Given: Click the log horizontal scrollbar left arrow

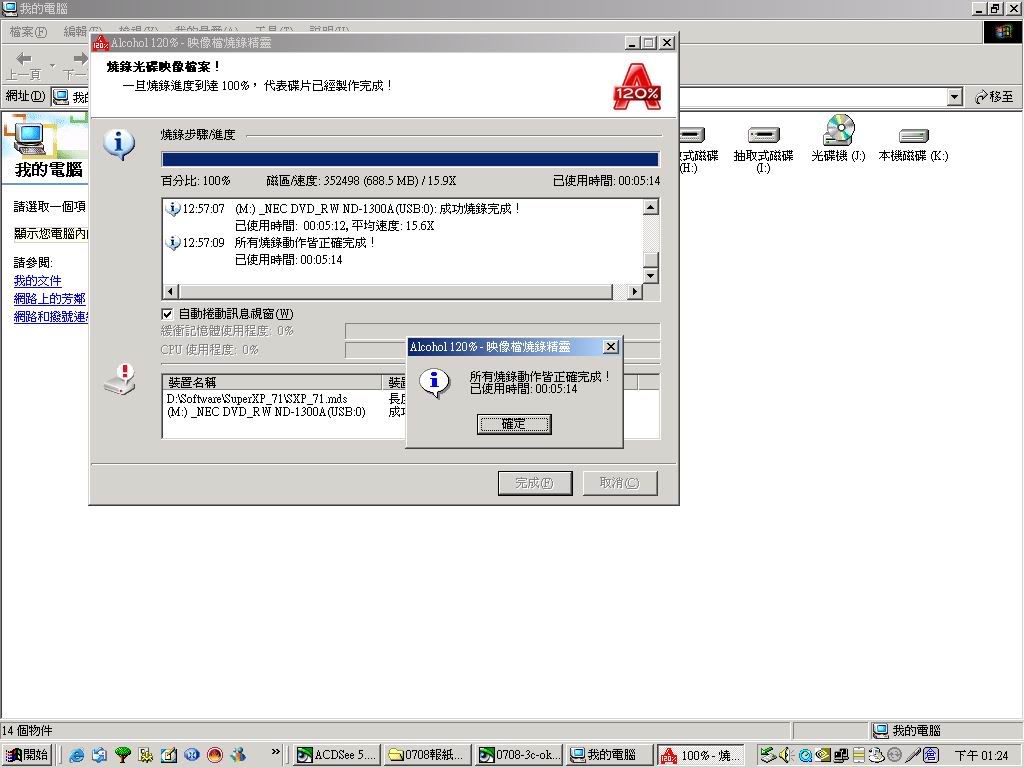Looking at the screenshot, I should 170,291.
